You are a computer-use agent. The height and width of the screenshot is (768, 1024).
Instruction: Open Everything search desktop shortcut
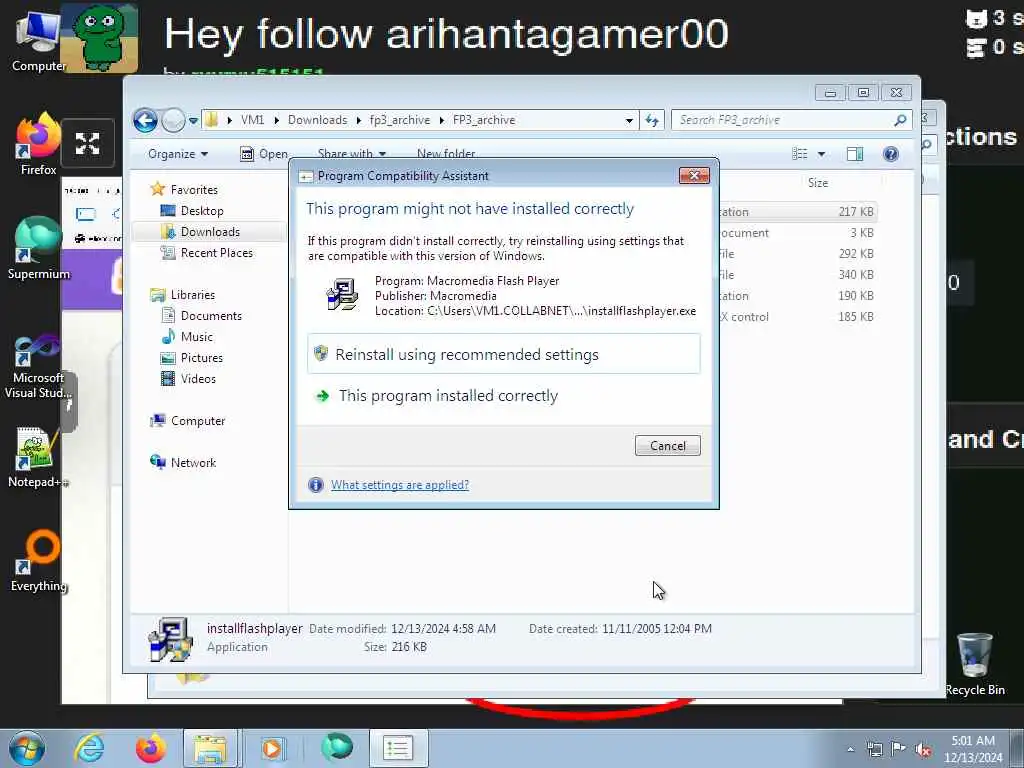click(38, 561)
